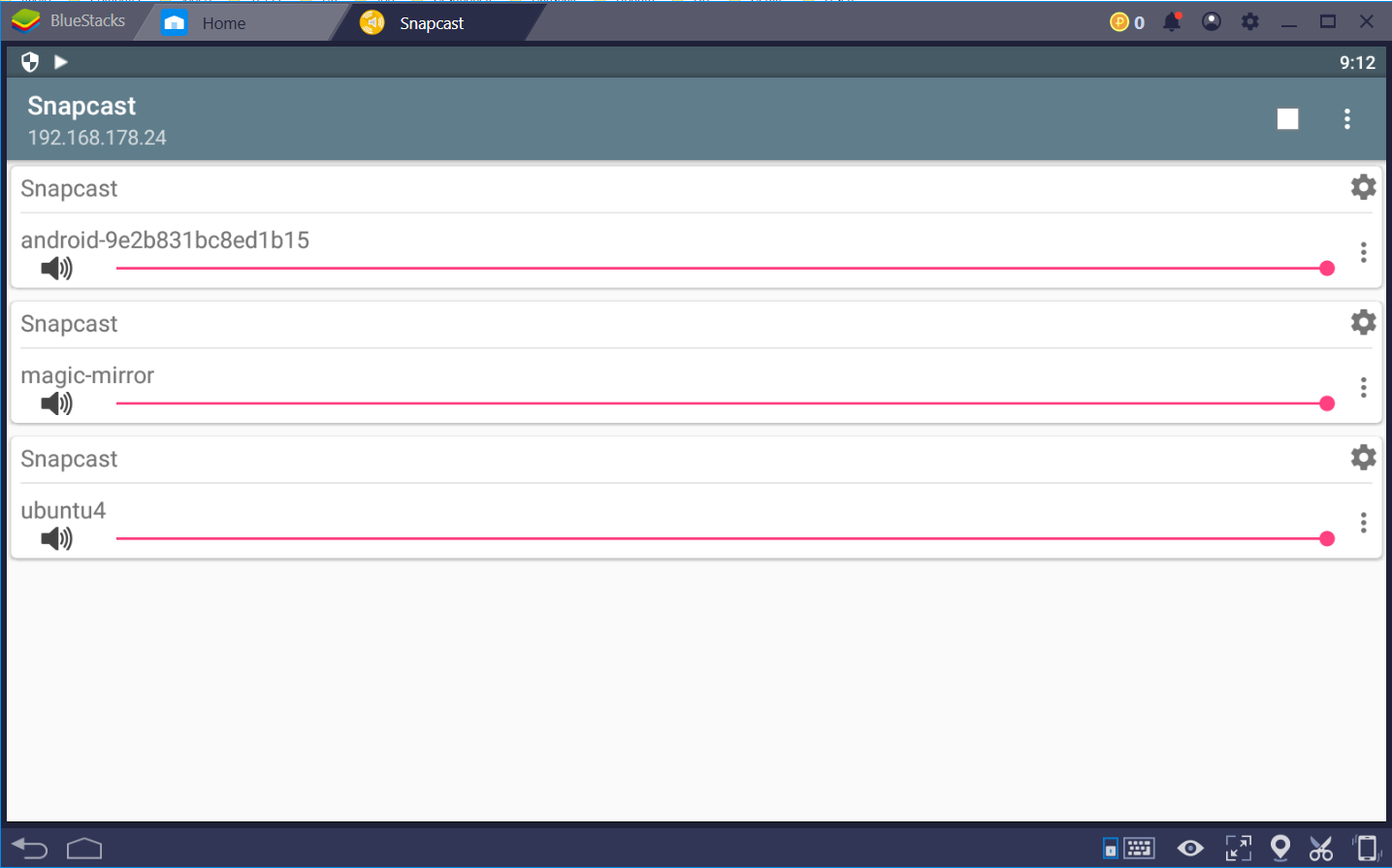Click the Snapcast title in the app bar
The width and height of the screenshot is (1392, 868).
click(x=81, y=106)
